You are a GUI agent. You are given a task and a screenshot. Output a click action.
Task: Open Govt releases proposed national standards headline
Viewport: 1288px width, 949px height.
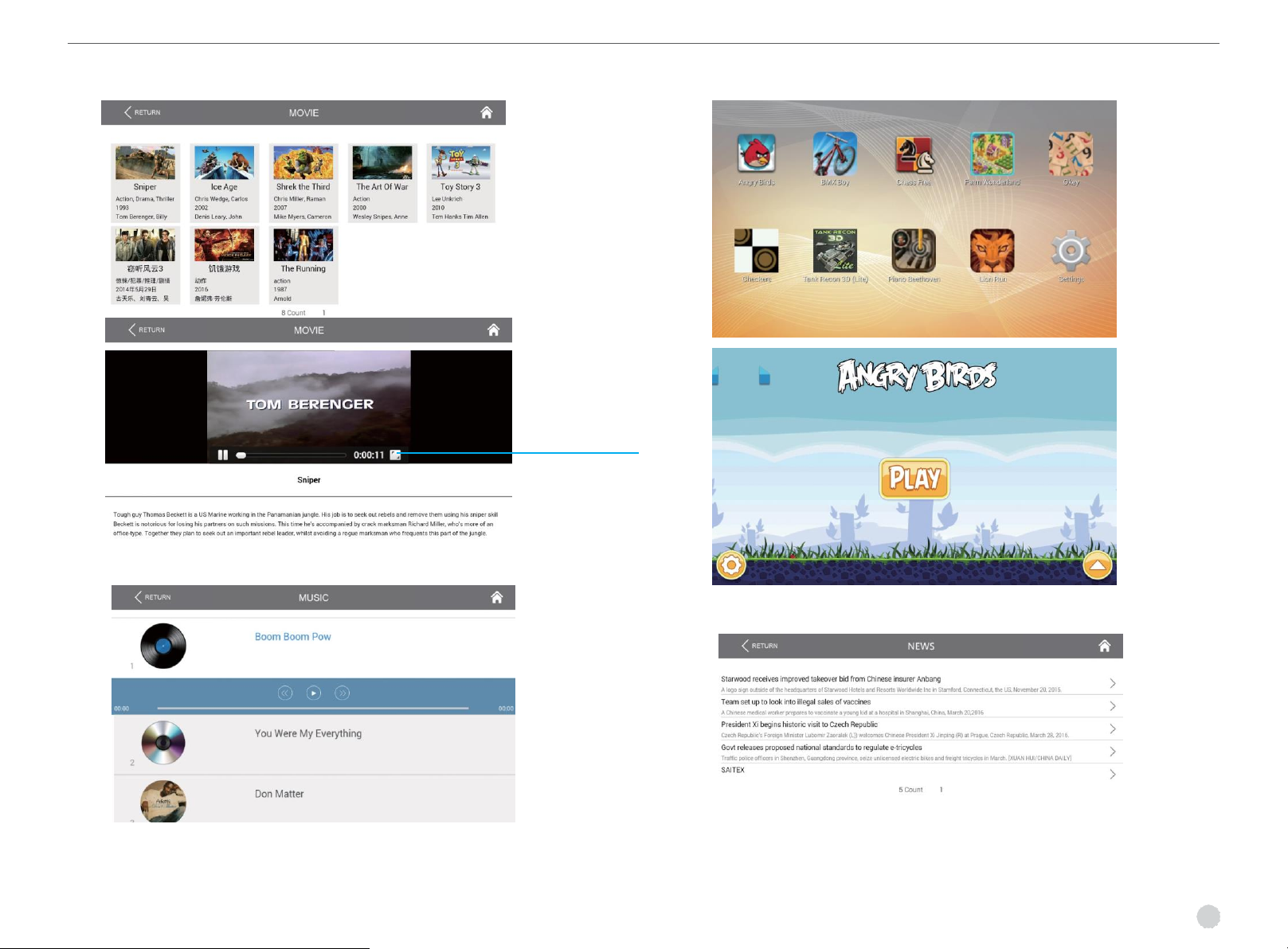tap(821, 748)
